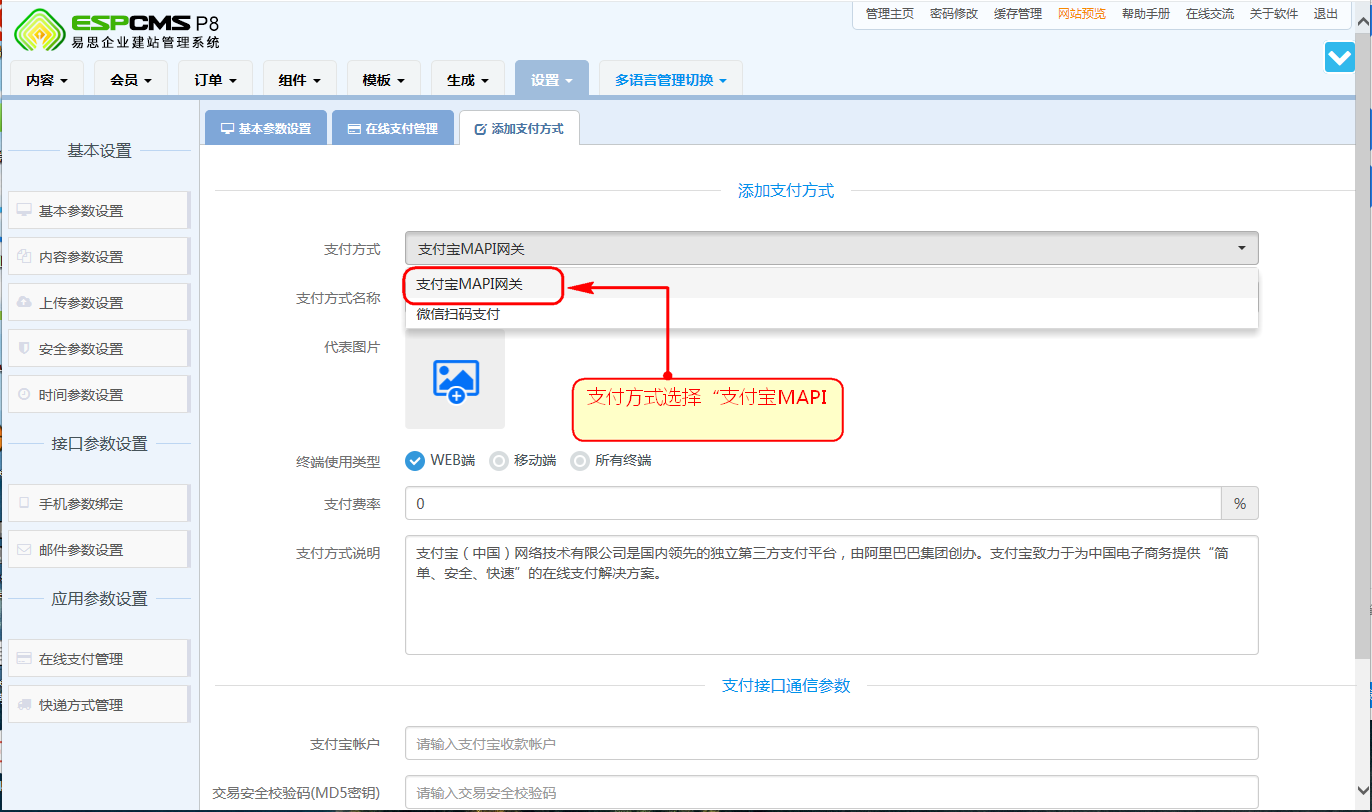Switch to the 基本参数设置 tab

[x=266, y=128]
